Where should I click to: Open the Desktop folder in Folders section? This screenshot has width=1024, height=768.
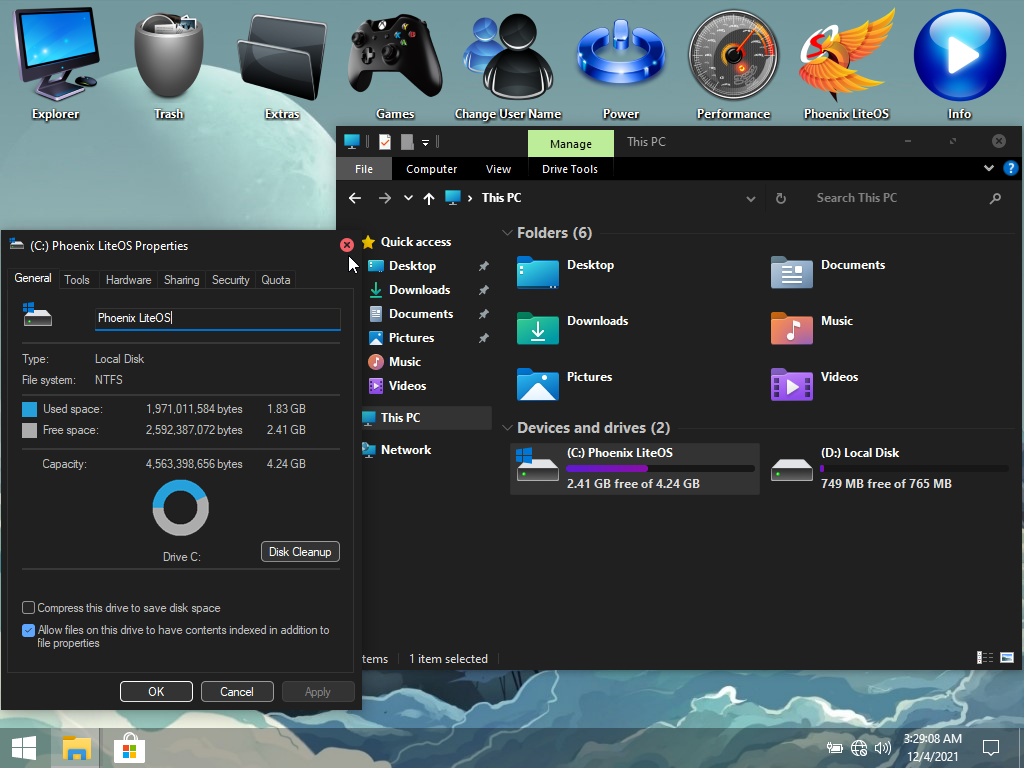click(565, 273)
